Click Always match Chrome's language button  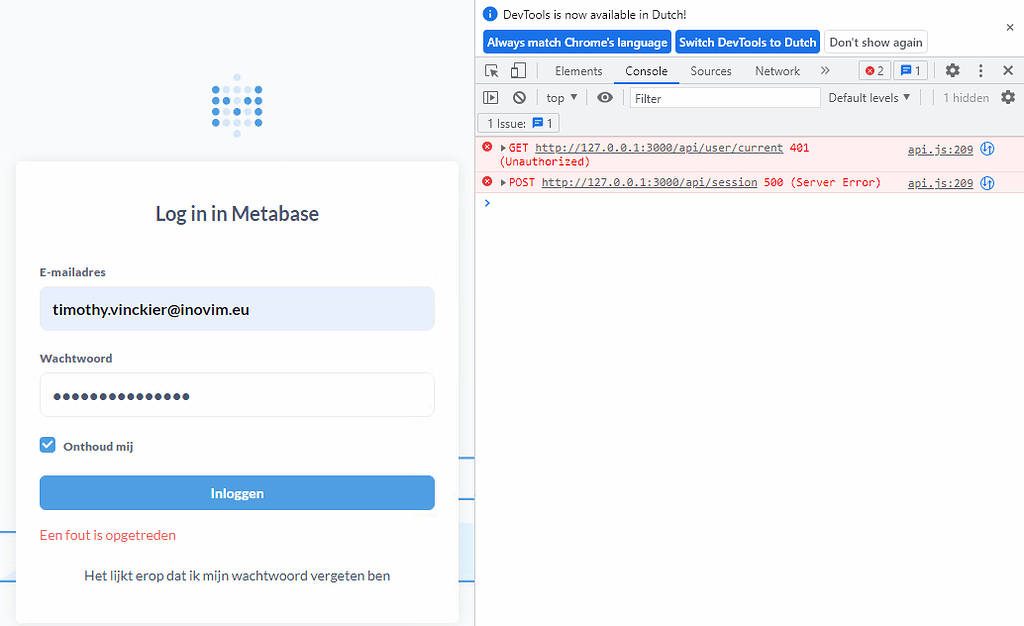[577, 42]
